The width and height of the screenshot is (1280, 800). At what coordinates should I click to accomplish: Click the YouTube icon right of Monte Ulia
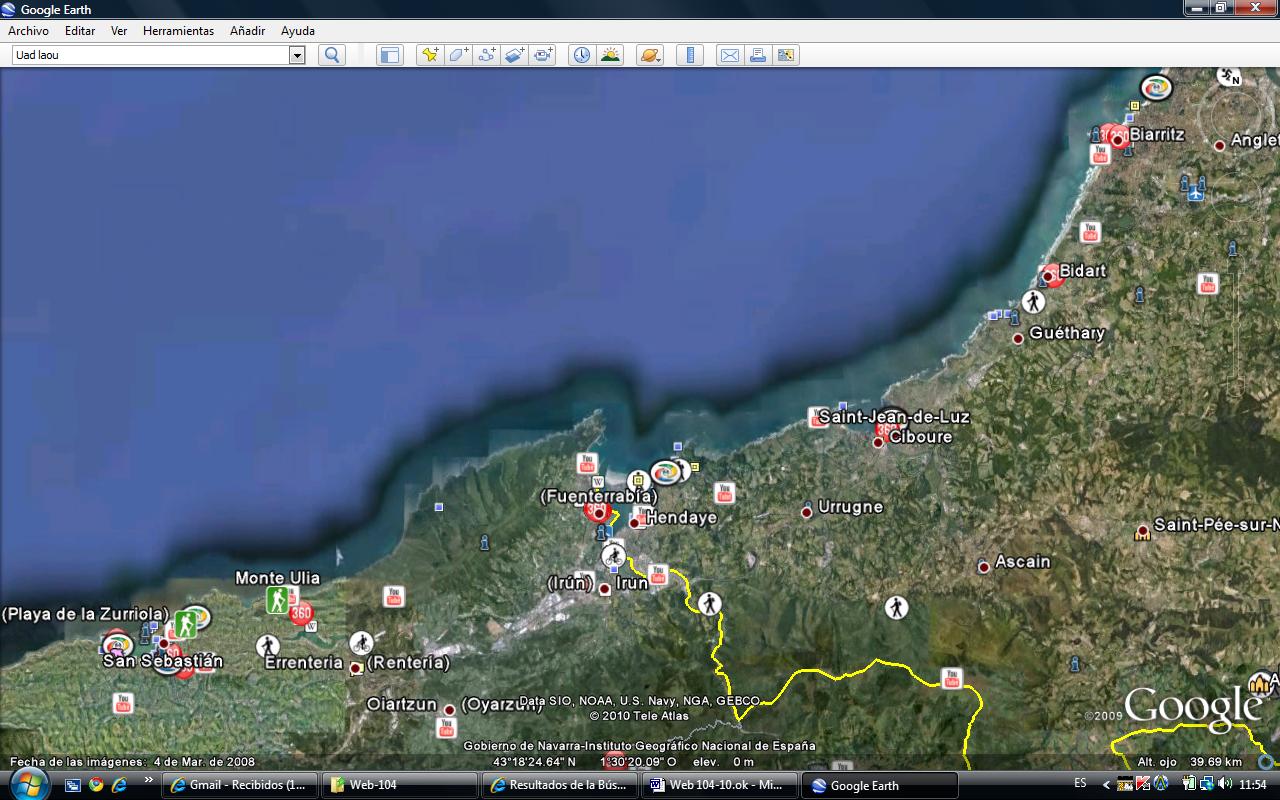(393, 596)
